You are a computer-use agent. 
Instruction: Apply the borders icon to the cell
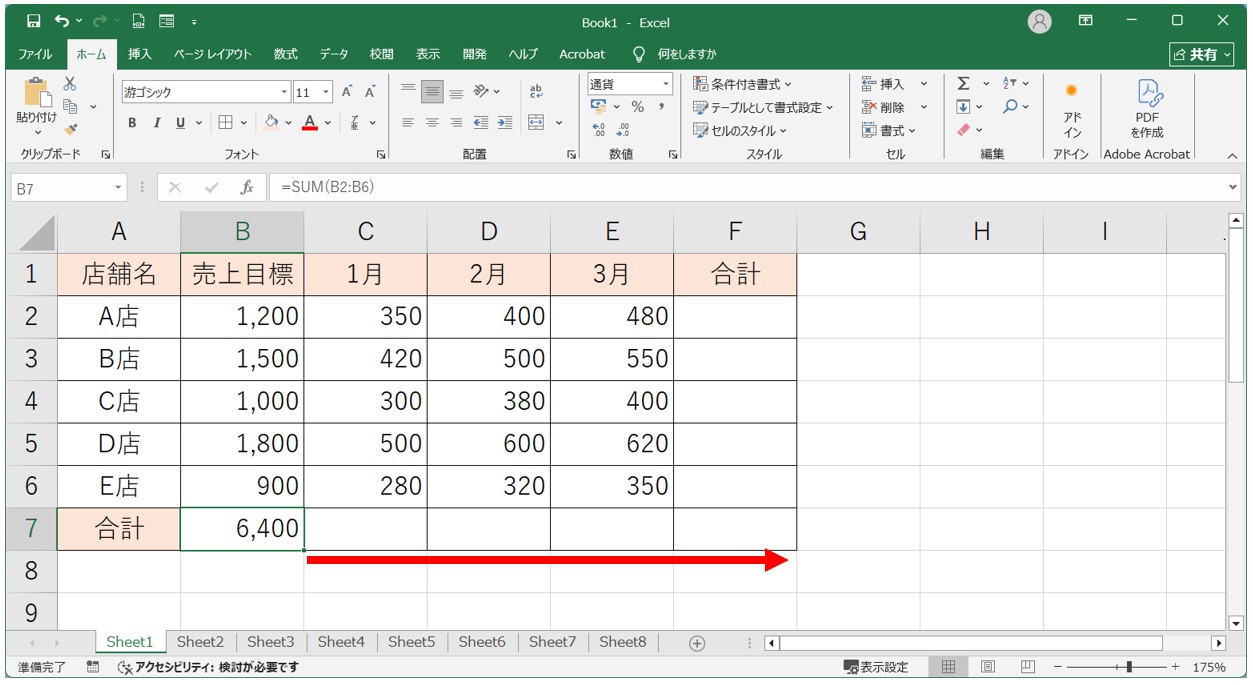coord(226,122)
